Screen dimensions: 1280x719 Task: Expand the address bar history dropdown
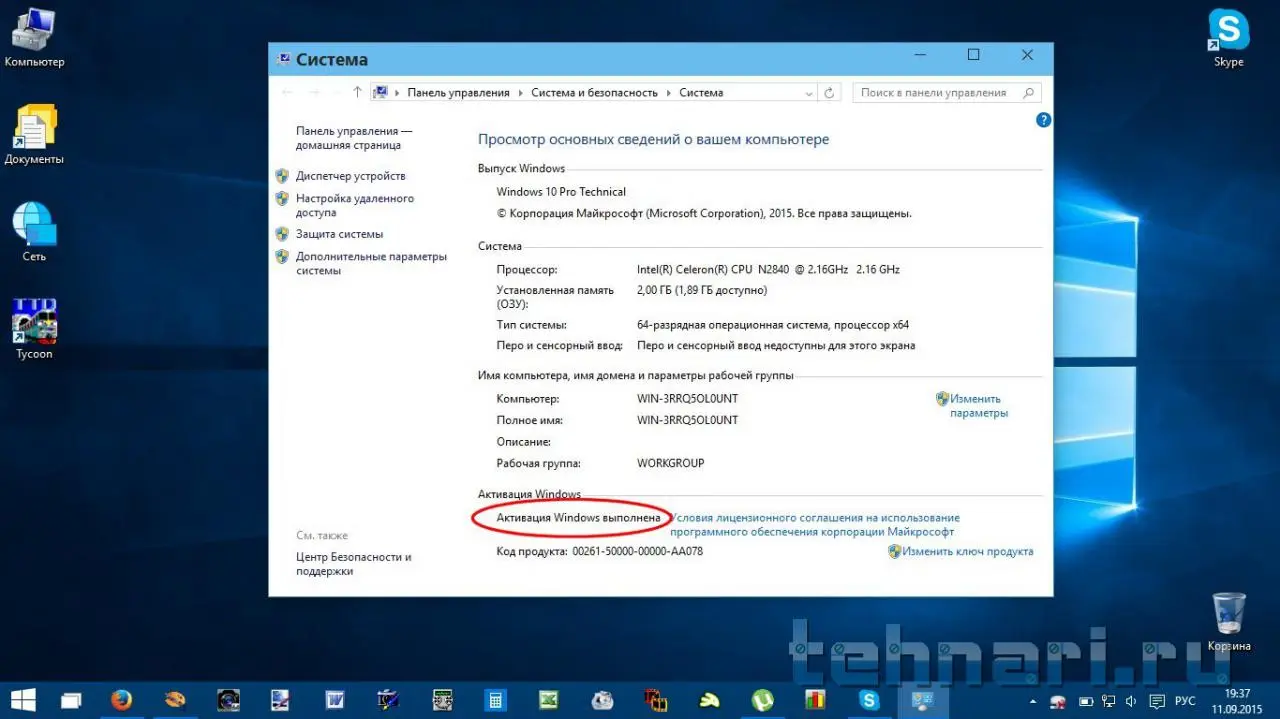coord(809,93)
